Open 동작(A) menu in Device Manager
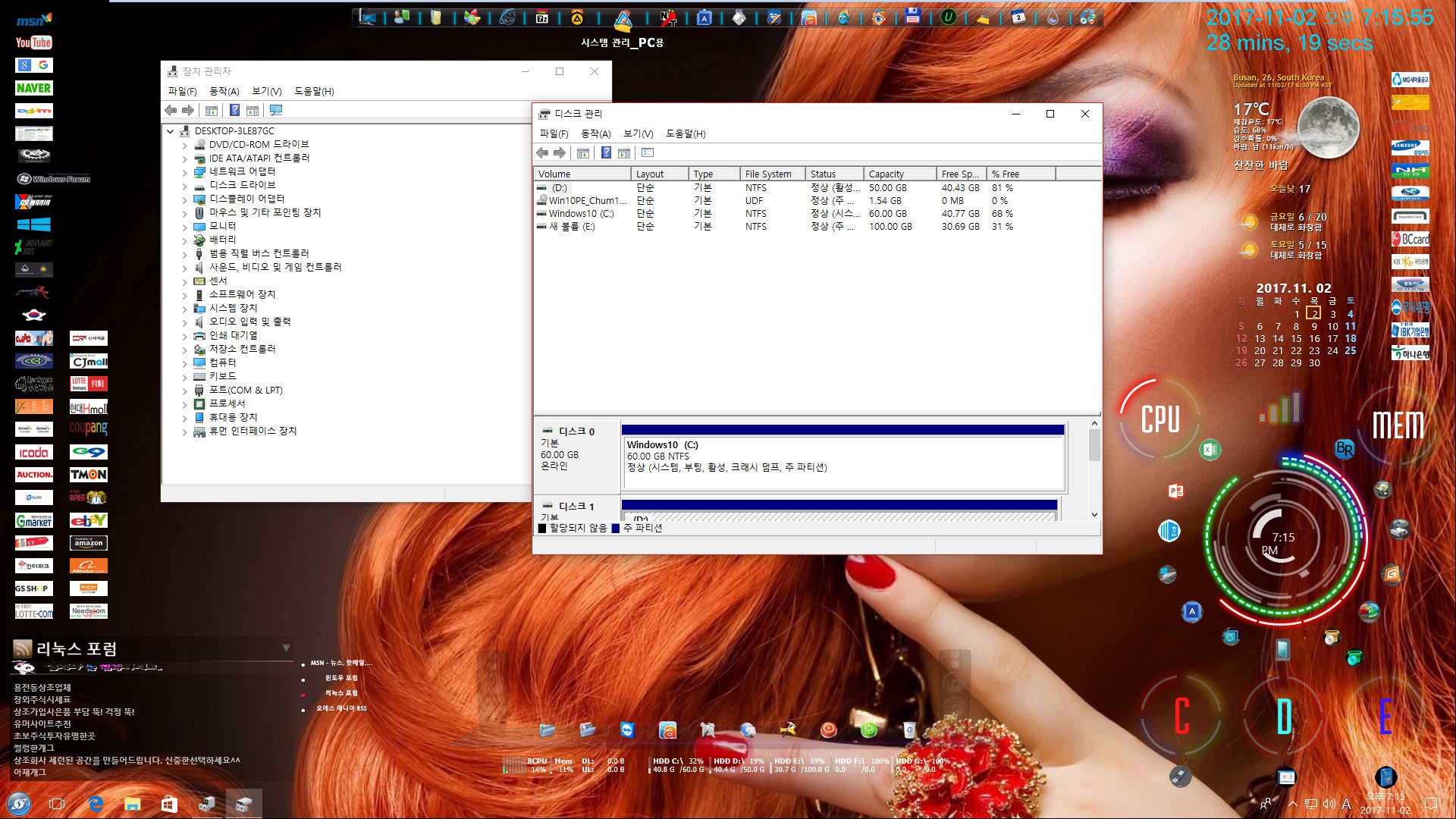 click(224, 91)
